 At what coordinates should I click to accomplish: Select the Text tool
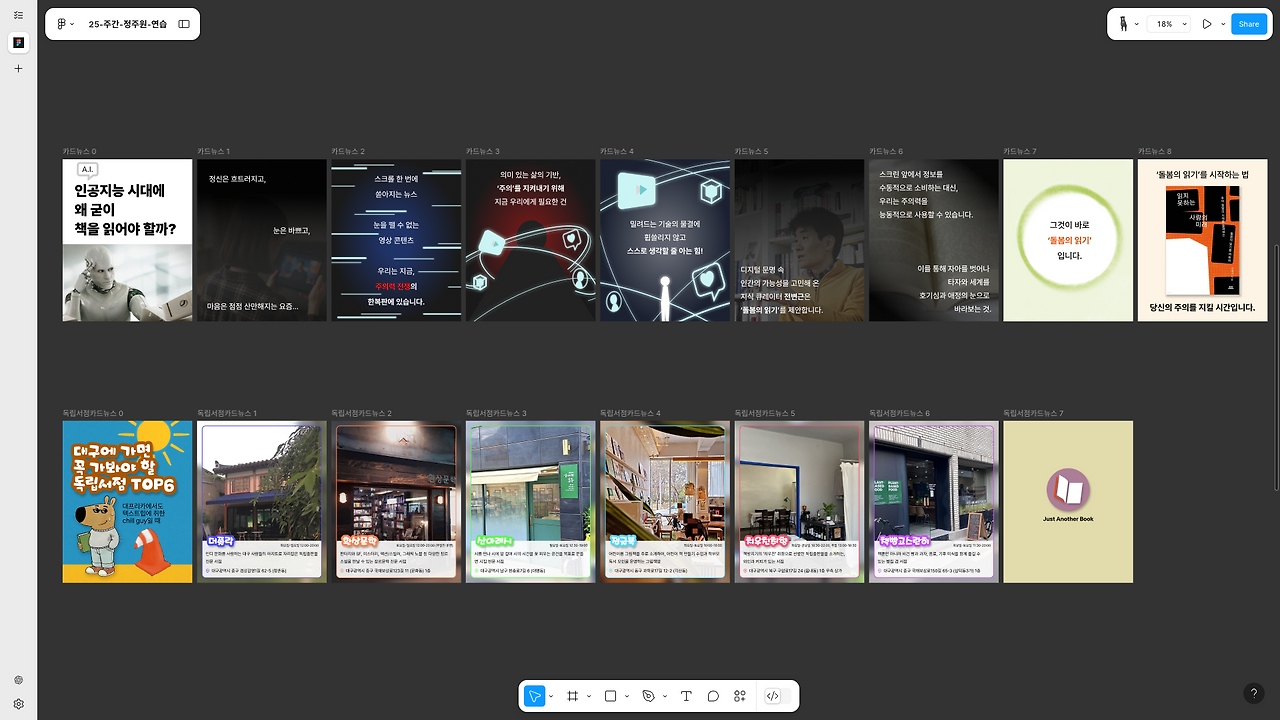(x=686, y=696)
